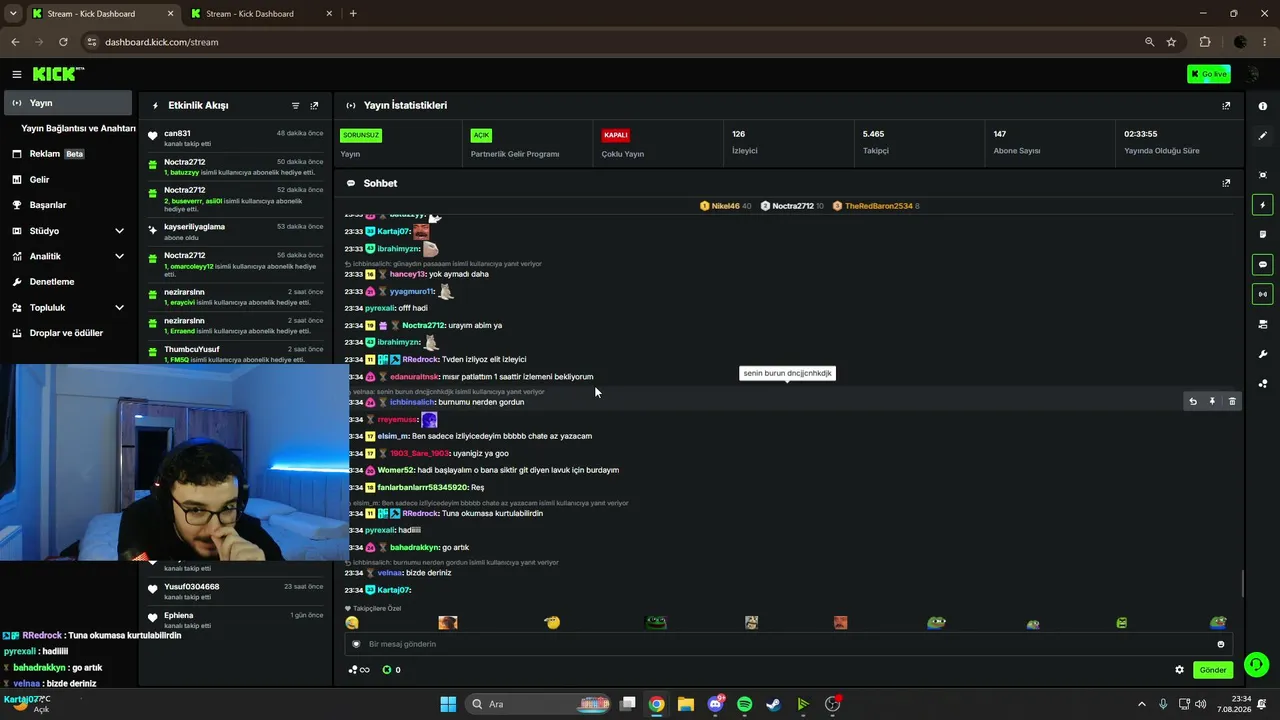The height and width of the screenshot is (720, 1280).
Task: Open Spotify from the taskbar
Action: pos(744,704)
